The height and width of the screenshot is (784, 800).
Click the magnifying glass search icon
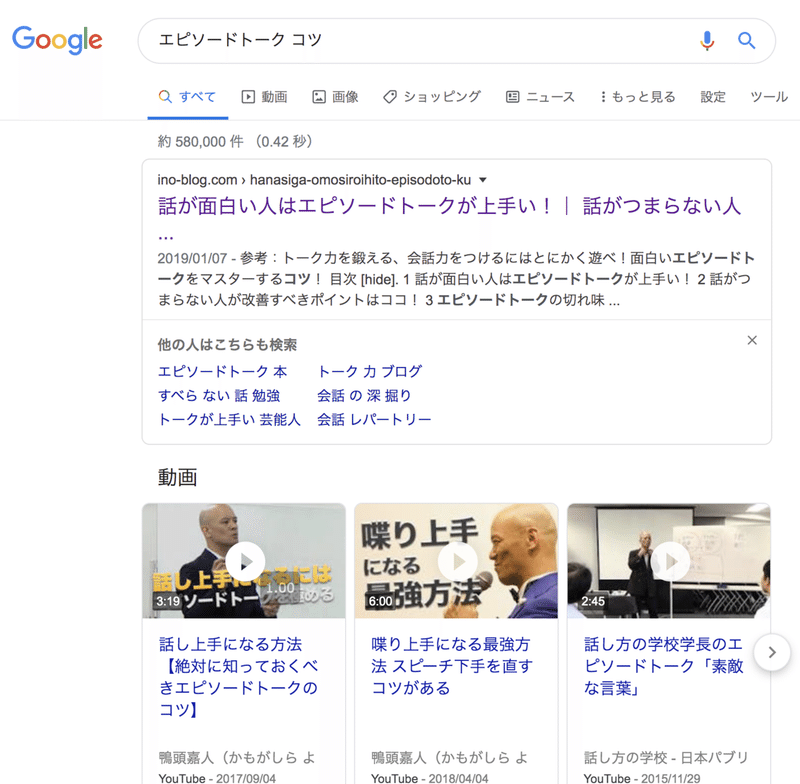[x=746, y=41]
